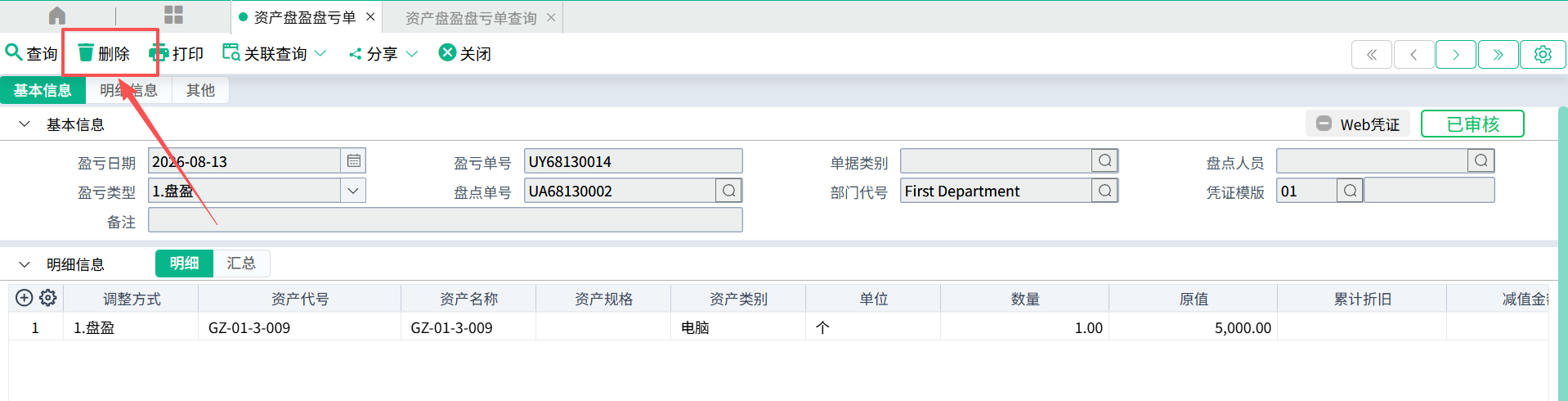This screenshot has width=1568, height=401.
Task: Click the home icon in tab bar
Action: [x=57, y=16]
